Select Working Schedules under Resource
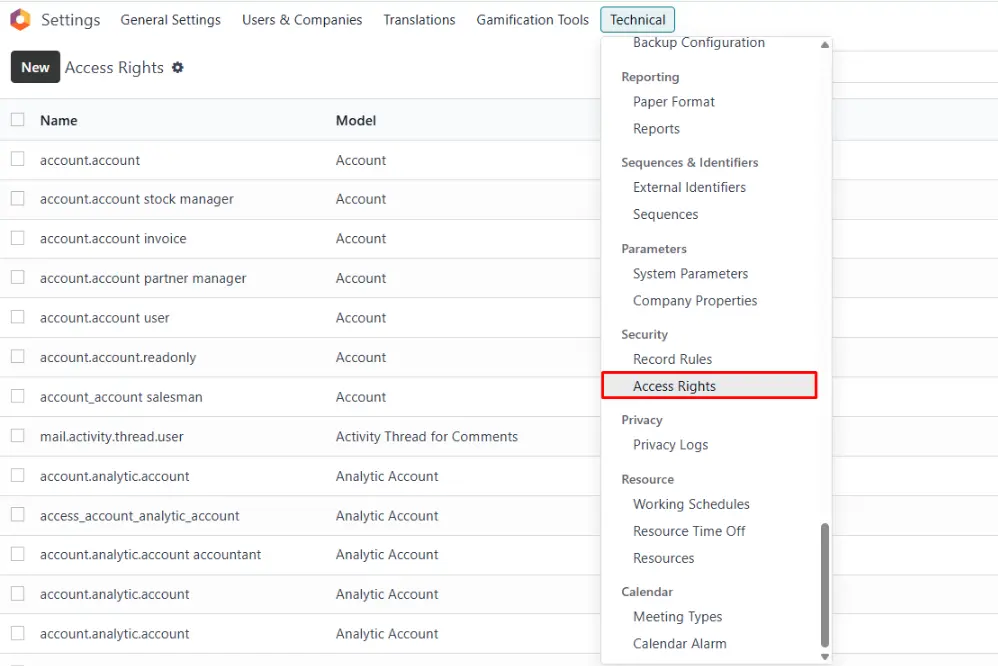 [691, 504]
